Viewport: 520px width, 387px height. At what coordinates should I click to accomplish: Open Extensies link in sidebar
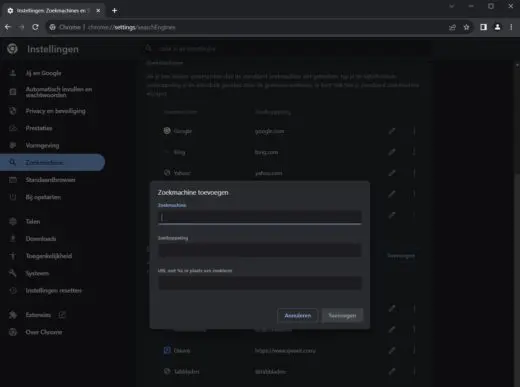pyautogui.click(x=38, y=315)
